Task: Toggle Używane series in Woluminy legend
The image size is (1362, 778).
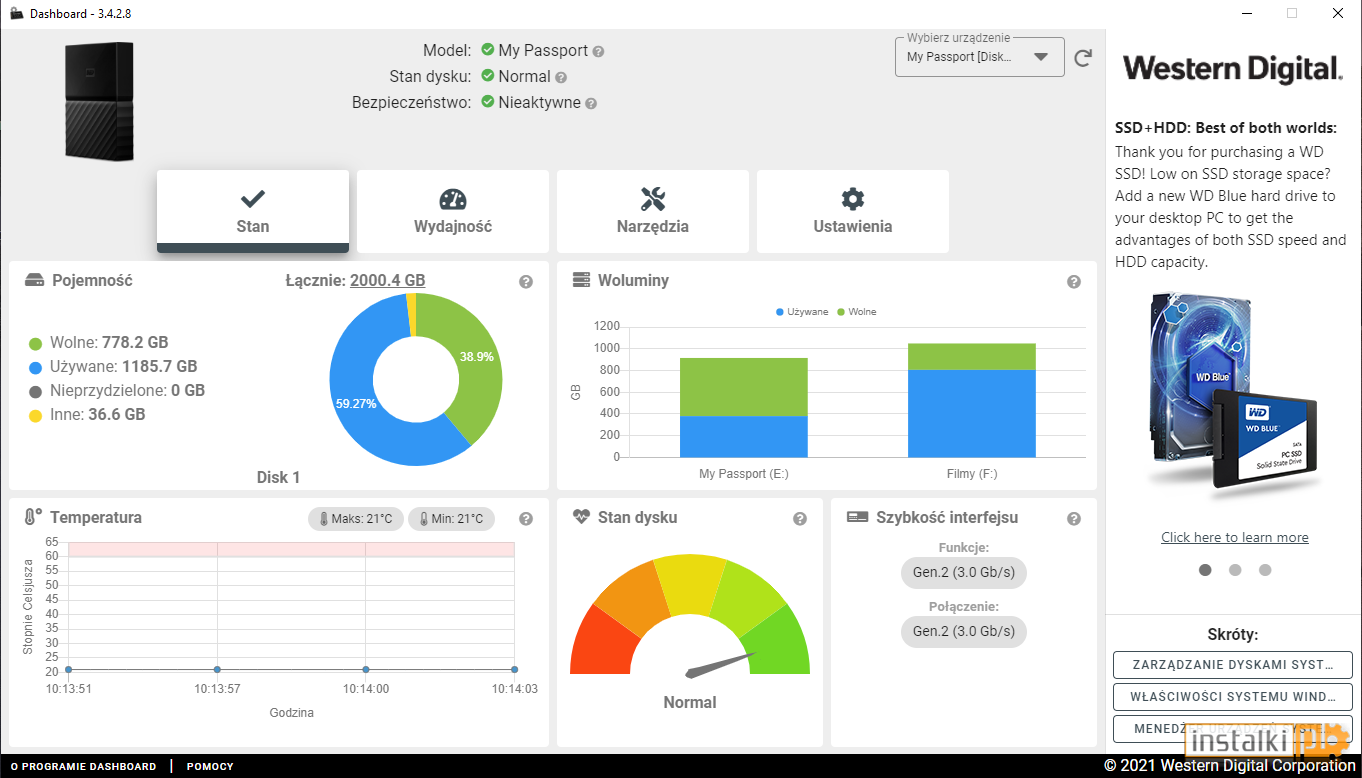Action: coord(802,312)
